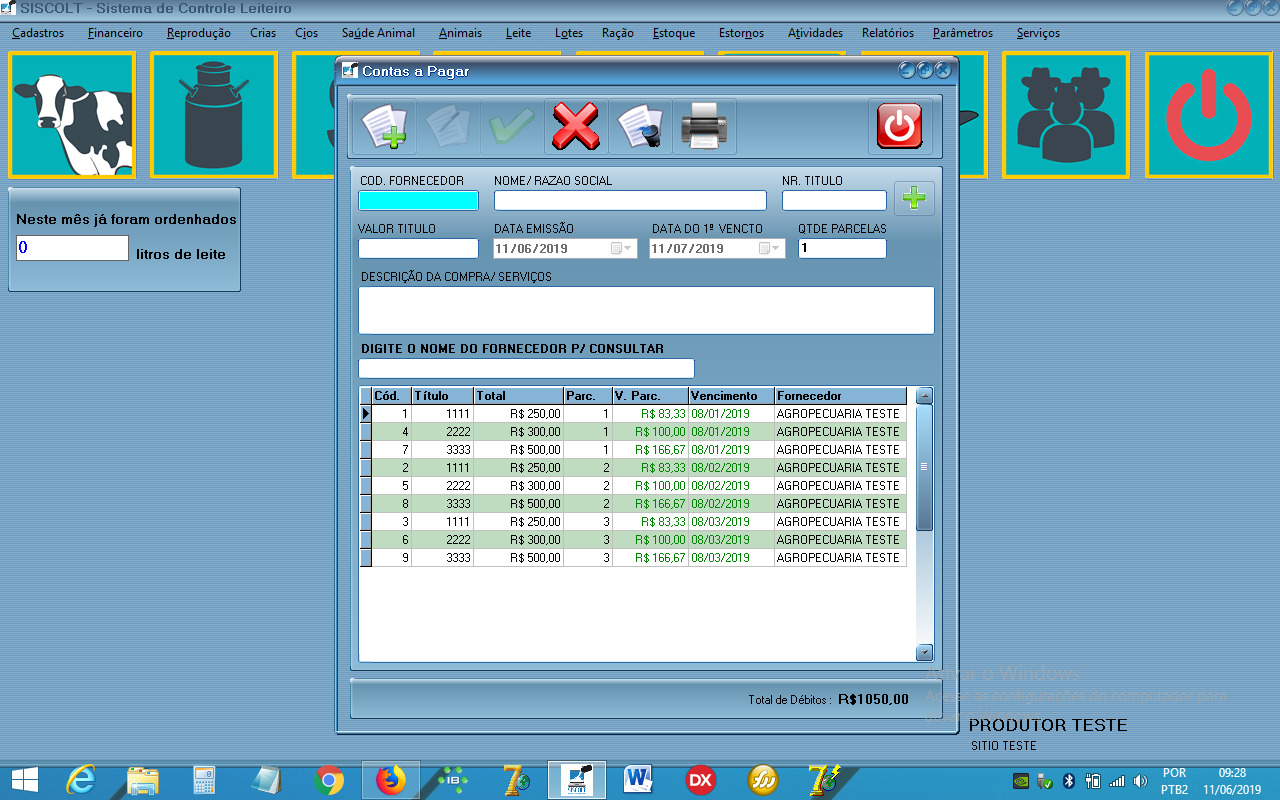1280x800 pixels.
Task: Click the green plus button beside Nr. Titulo
Action: (914, 199)
